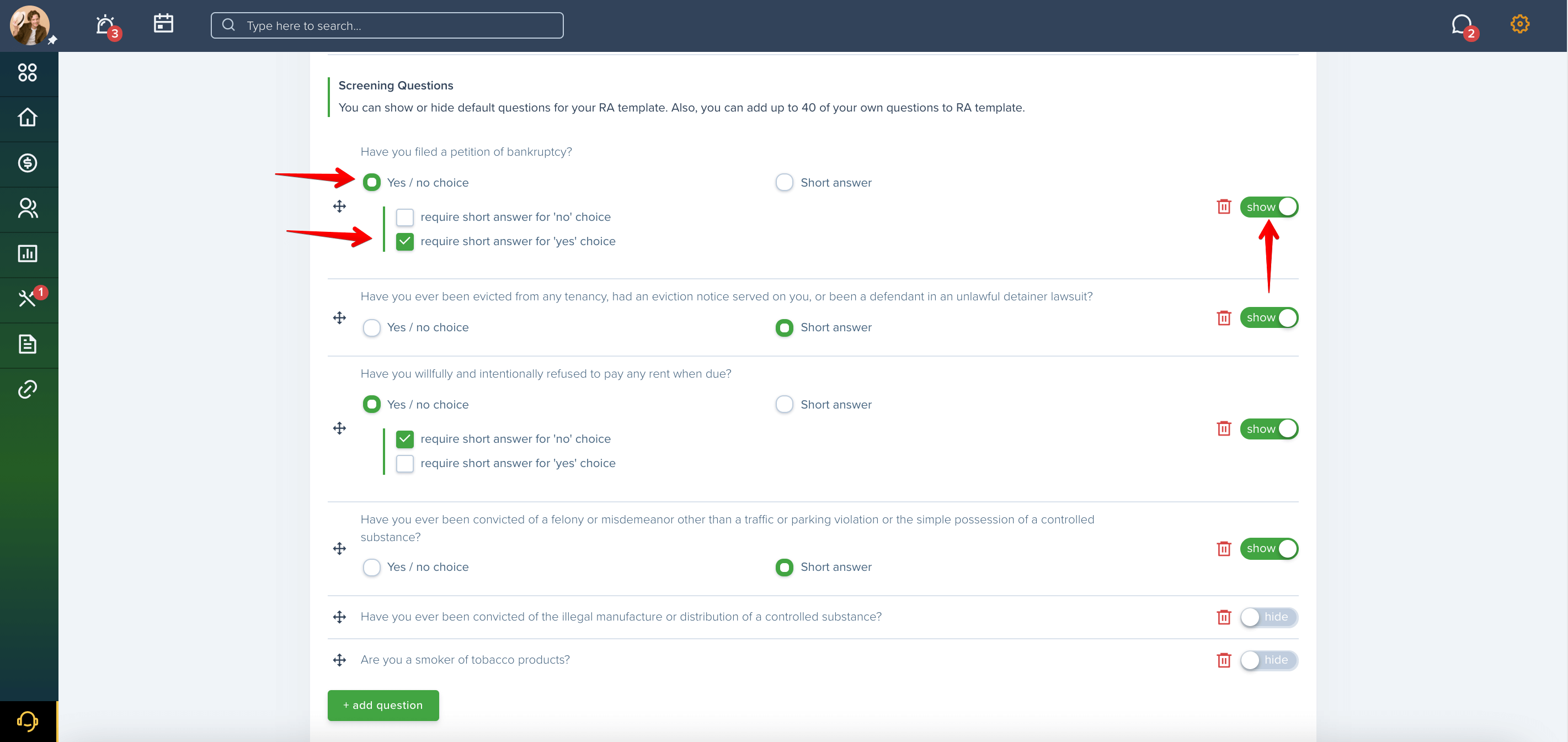Image resolution: width=1568 pixels, height=742 pixels.
Task: Open the dollar payments icon in sidebar
Action: [28, 163]
